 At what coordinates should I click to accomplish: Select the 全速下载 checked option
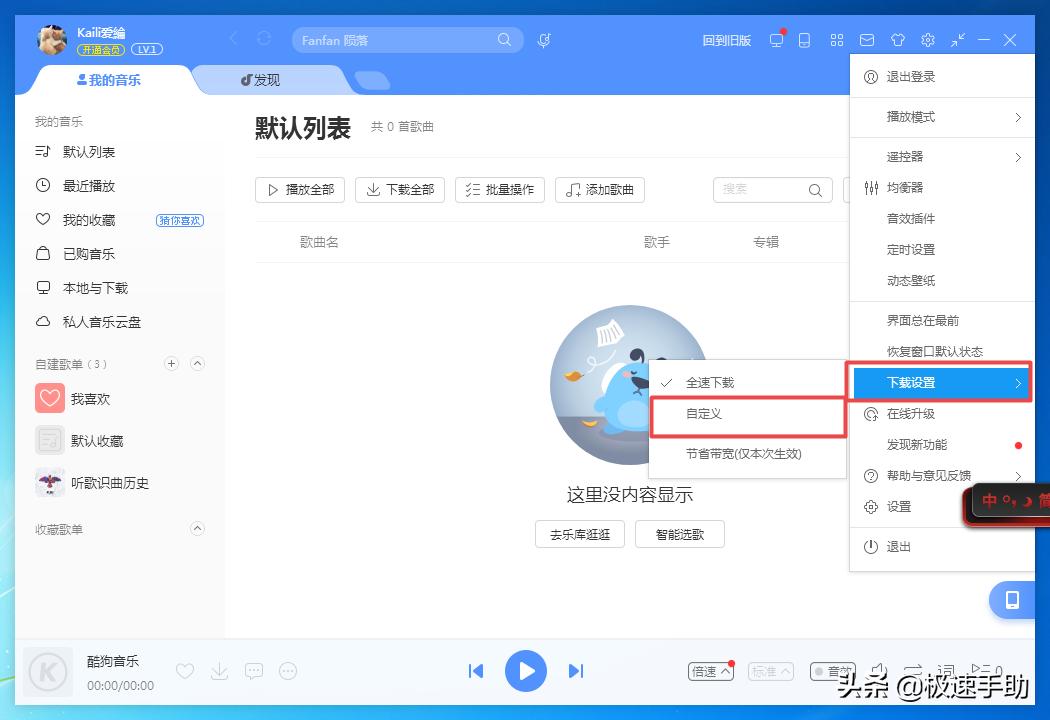(712, 381)
